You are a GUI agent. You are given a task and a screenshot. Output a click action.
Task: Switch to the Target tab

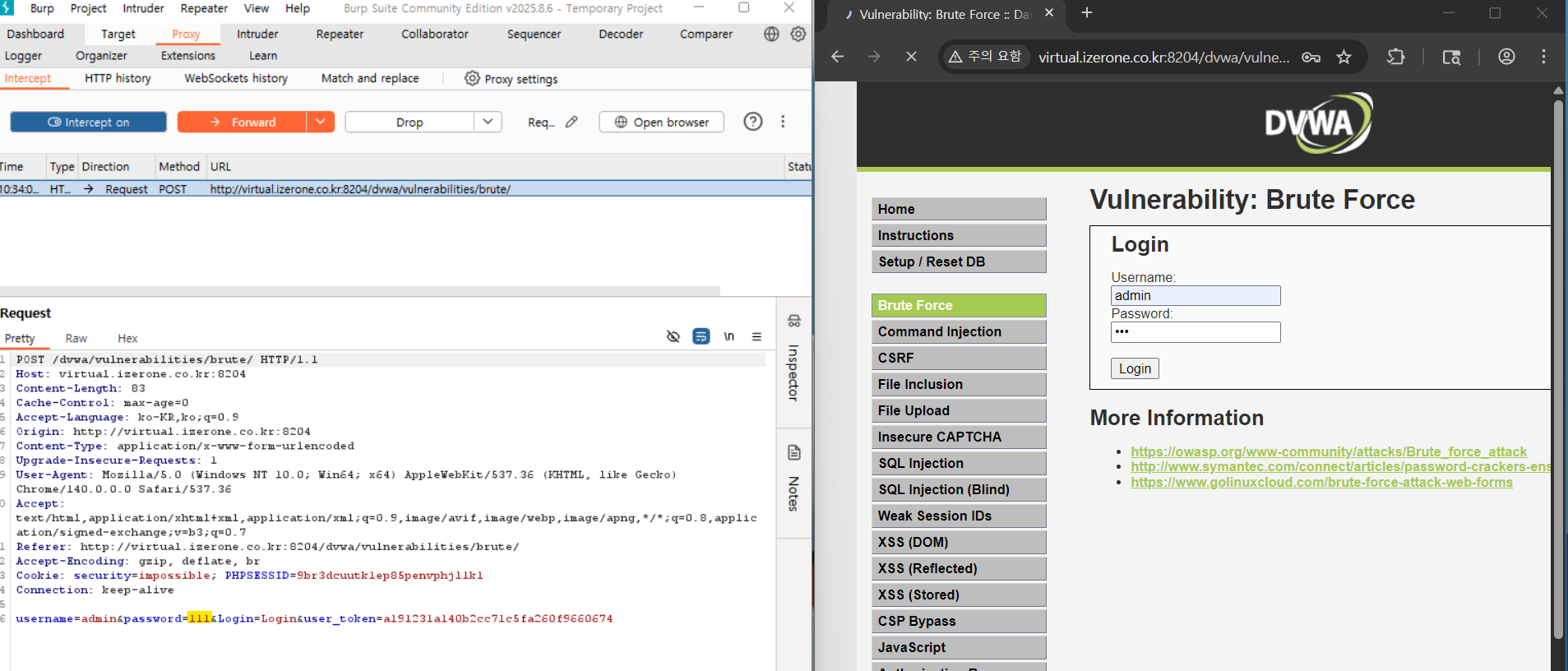[118, 34]
